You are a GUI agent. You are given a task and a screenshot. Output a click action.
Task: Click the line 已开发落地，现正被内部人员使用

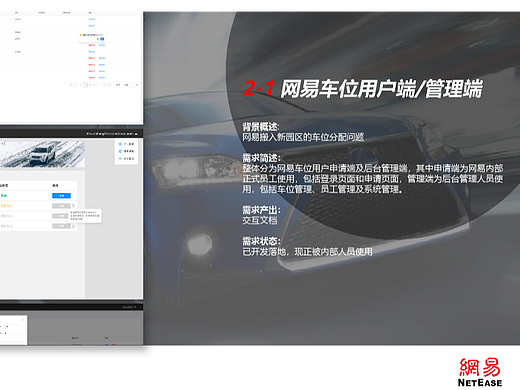pyautogui.click(x=307, y=252)
